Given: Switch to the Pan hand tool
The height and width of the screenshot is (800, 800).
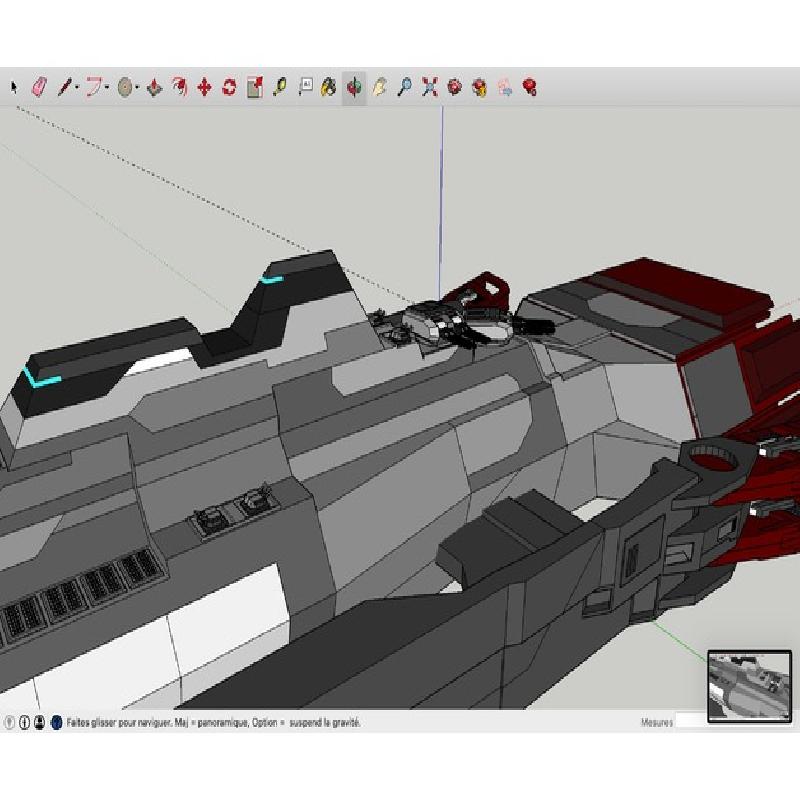Looking at the screenshot, I should tap(380, 88).
